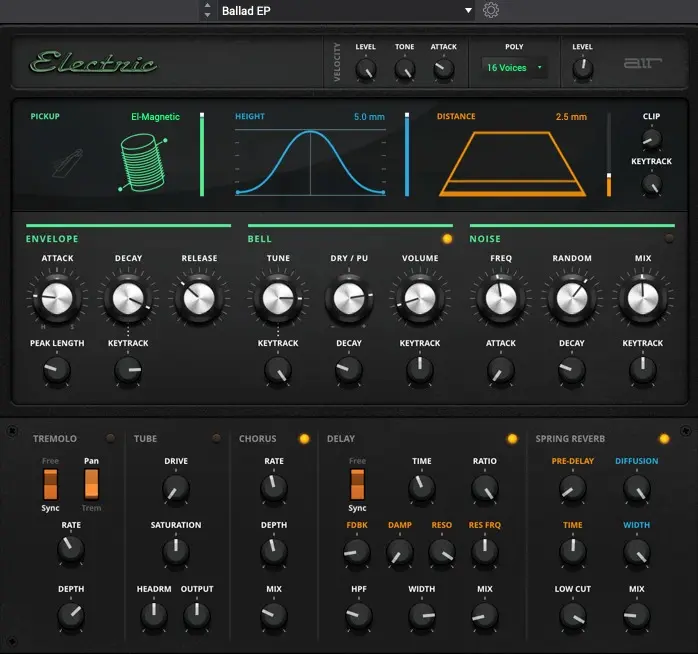Click the 5.0 mm height value
698x654 pixels.
pos(368,117)
